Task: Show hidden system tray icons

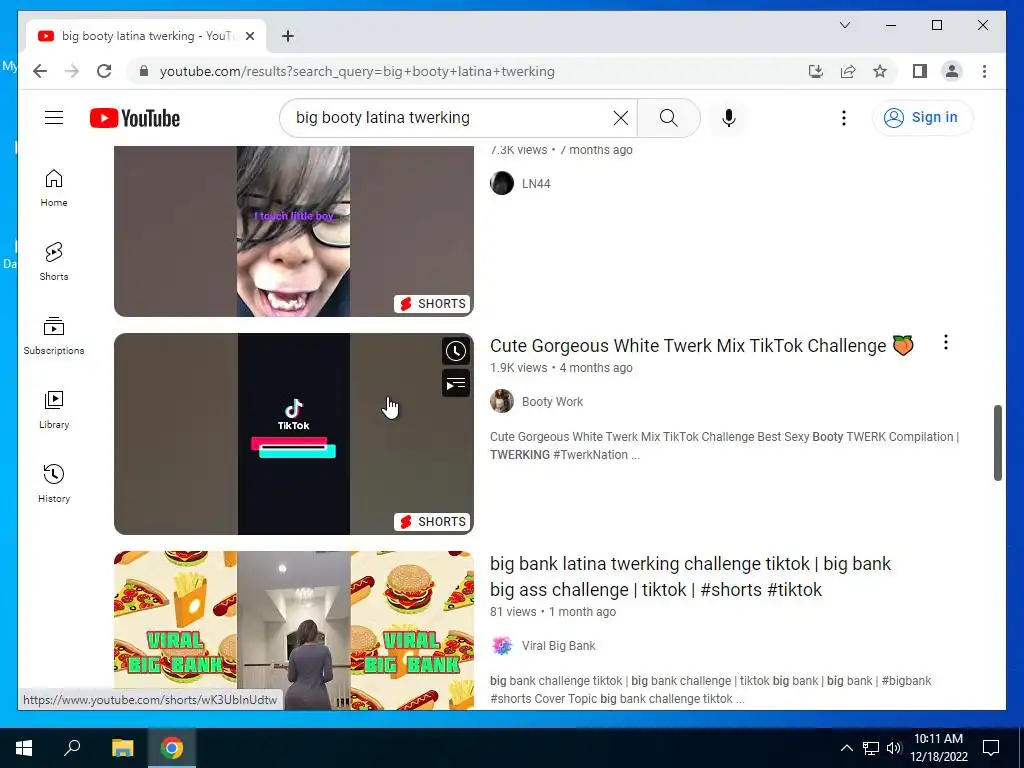Action: pos(846,748)
